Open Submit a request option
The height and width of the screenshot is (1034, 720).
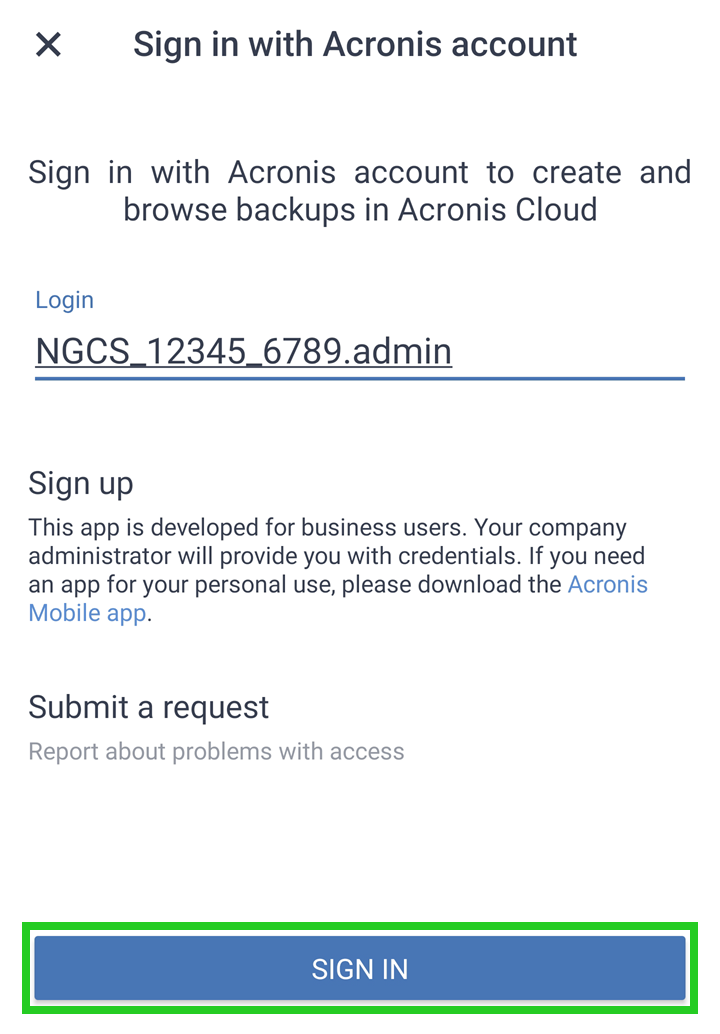click(149, 707)
